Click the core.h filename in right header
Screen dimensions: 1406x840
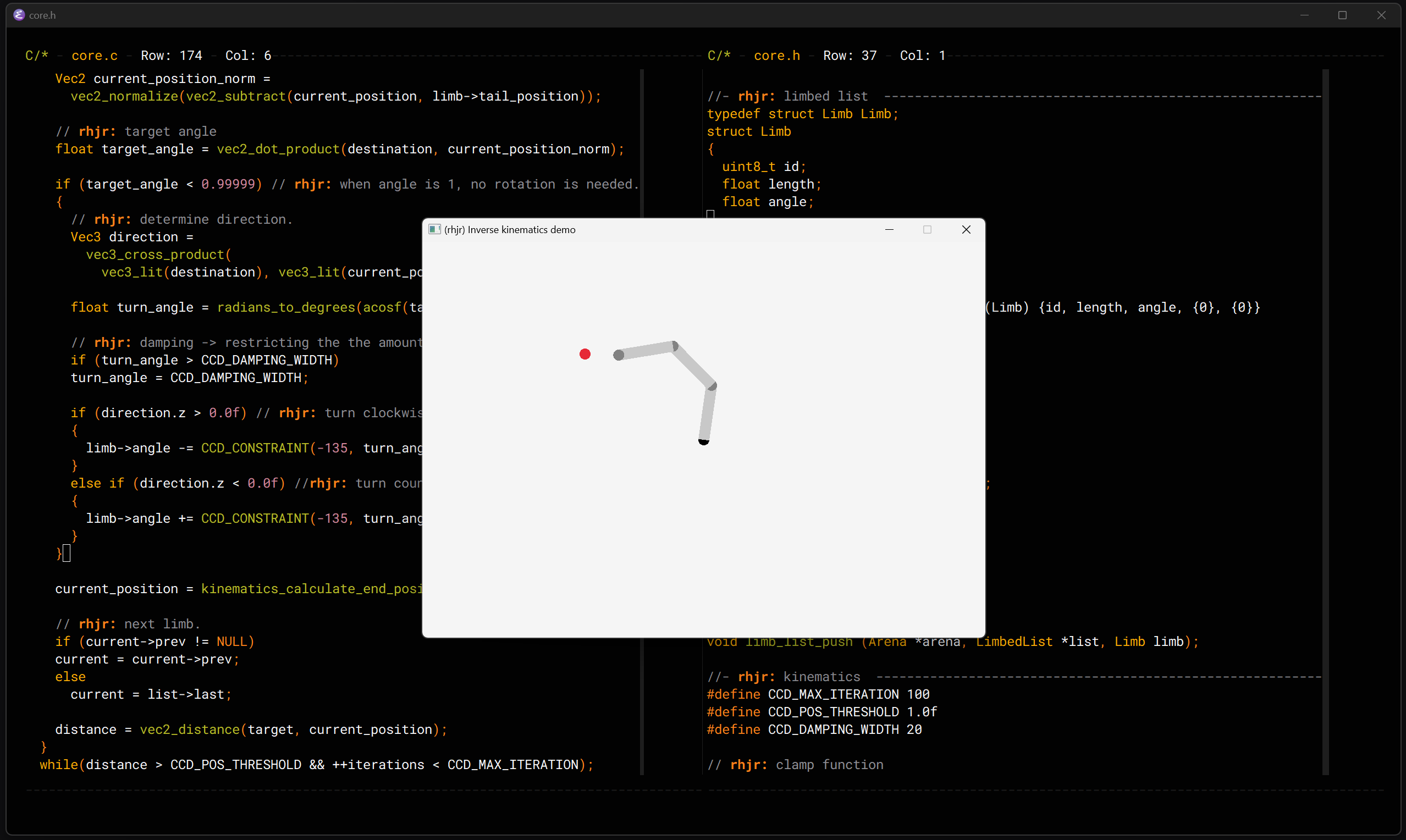(x=776, y=56)
